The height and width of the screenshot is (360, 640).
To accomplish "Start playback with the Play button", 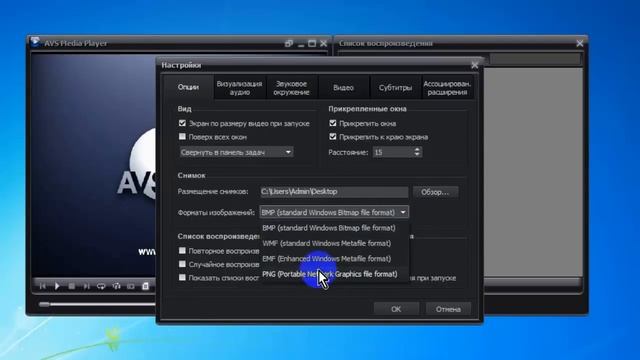I will tap(57, 287).
